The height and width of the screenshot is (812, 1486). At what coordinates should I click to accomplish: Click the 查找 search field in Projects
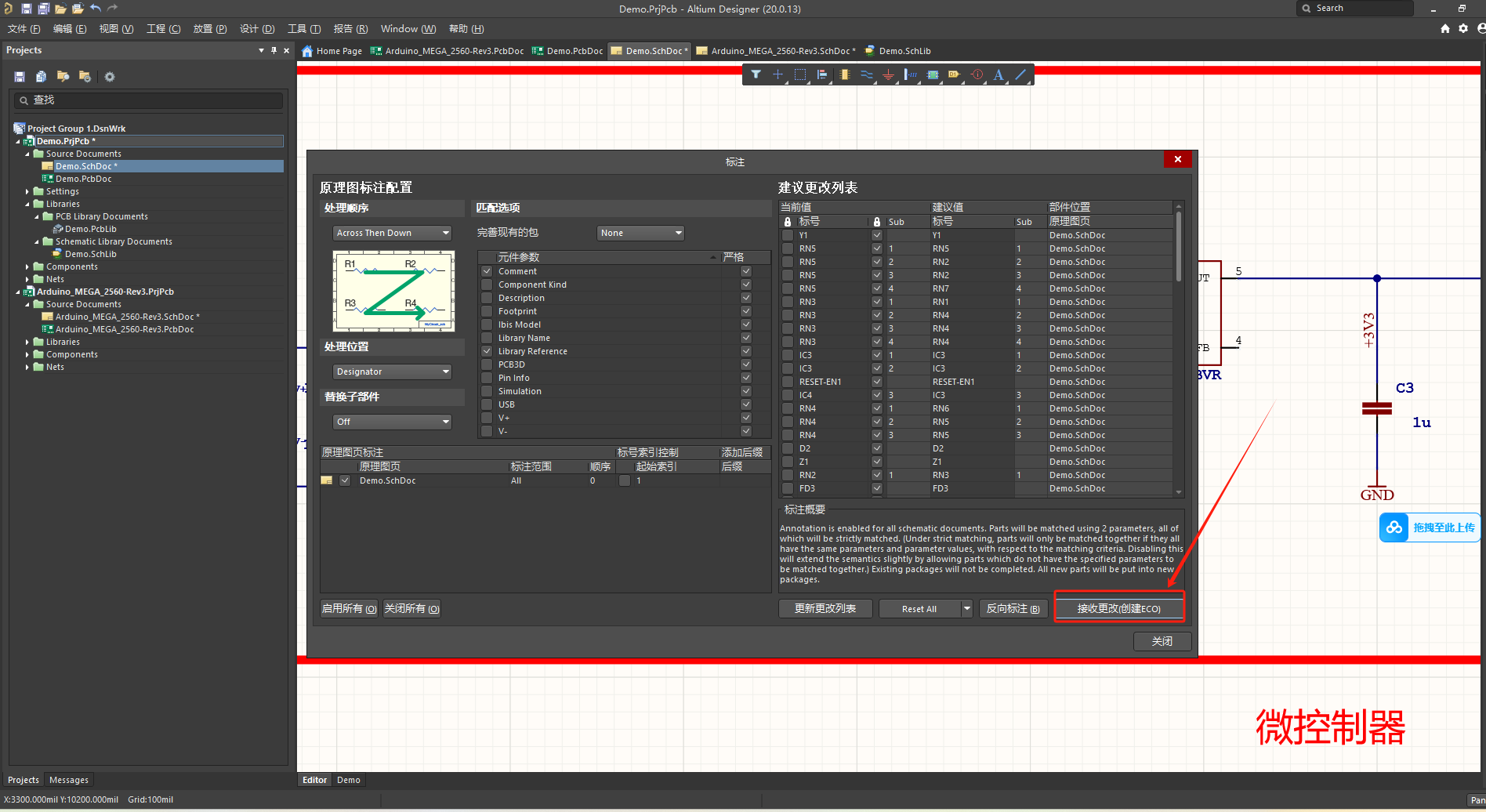click(148, 100)
